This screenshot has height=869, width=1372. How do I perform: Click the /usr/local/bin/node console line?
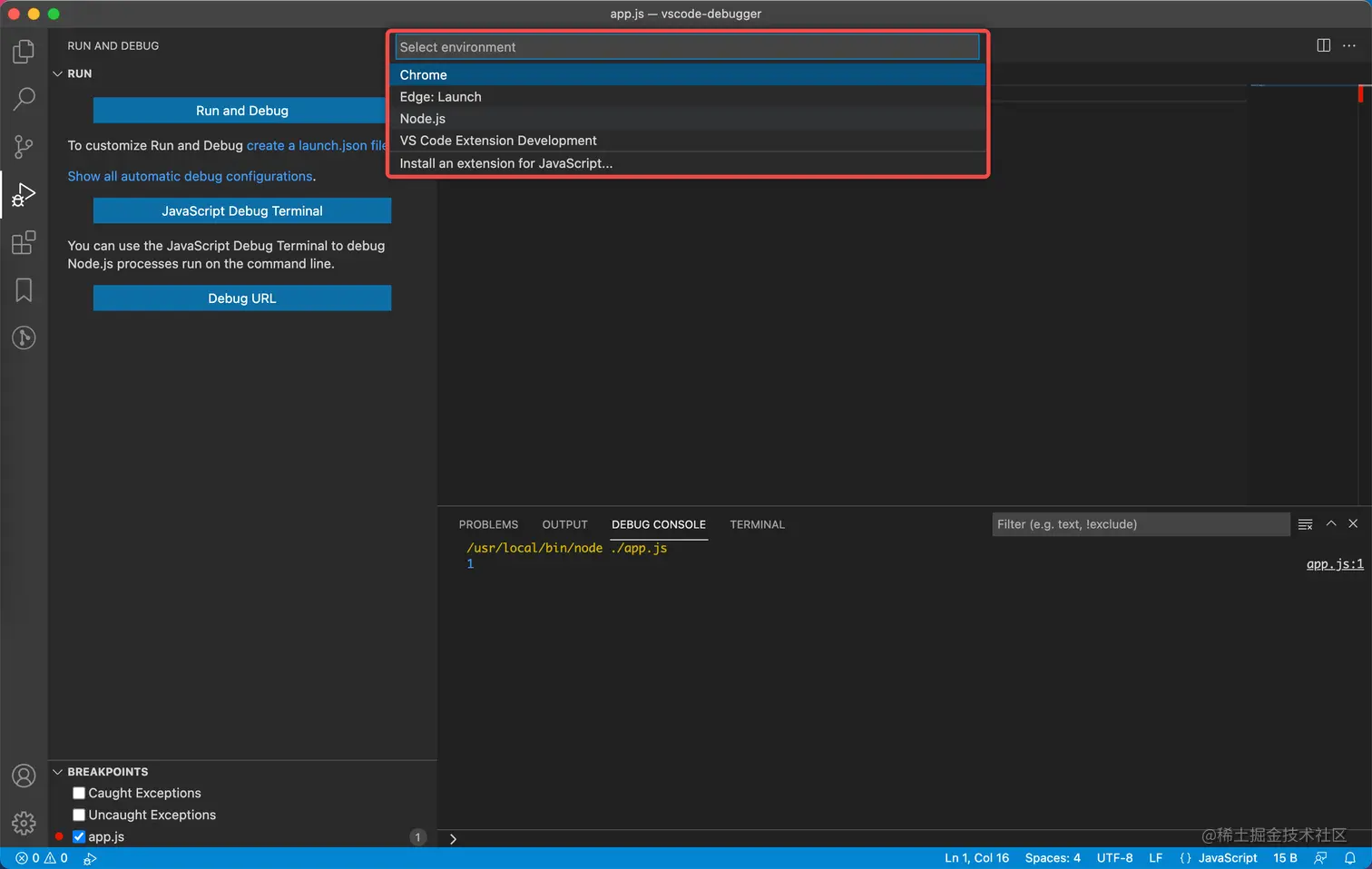tap(566, 548)
